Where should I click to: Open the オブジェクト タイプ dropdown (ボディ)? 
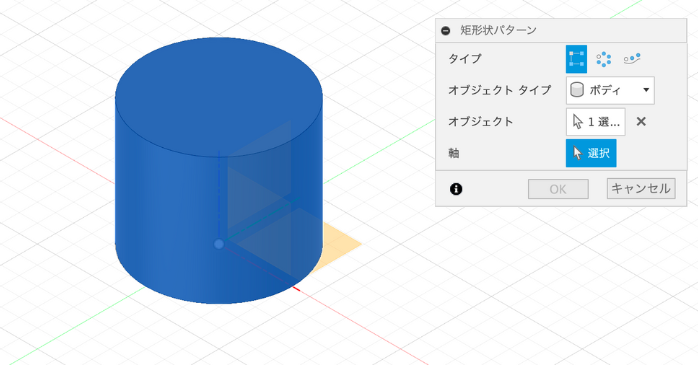[610, 90]
